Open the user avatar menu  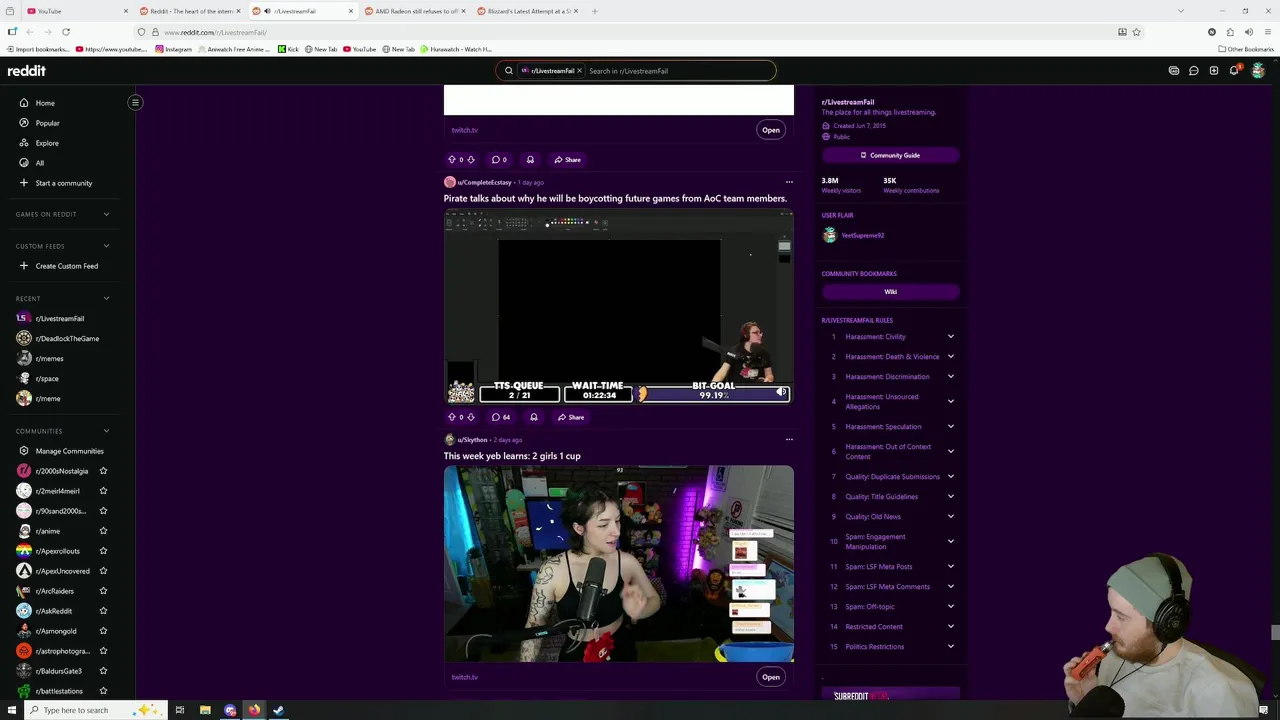(1258, 71)
